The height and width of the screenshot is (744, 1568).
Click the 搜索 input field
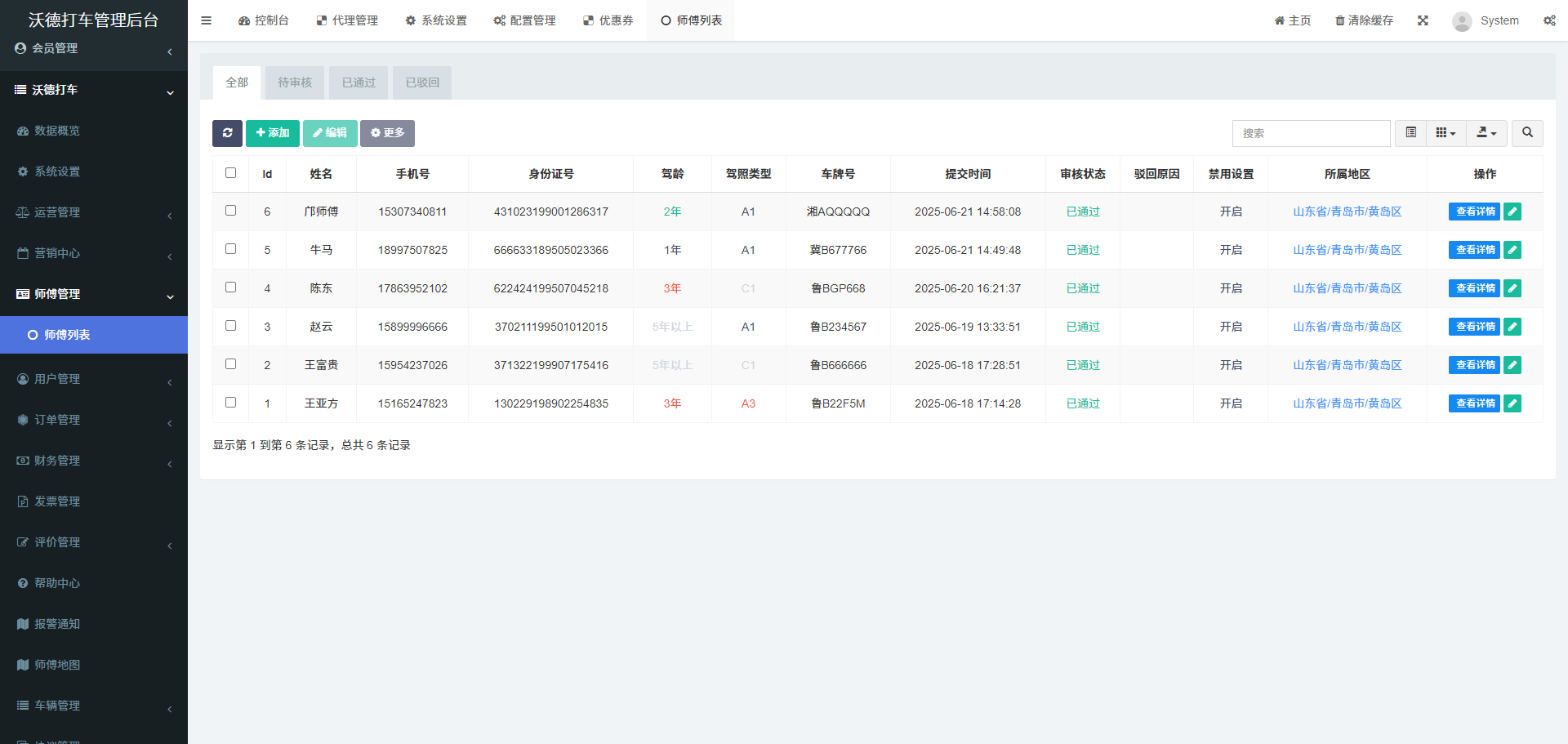coord(1311,133)
